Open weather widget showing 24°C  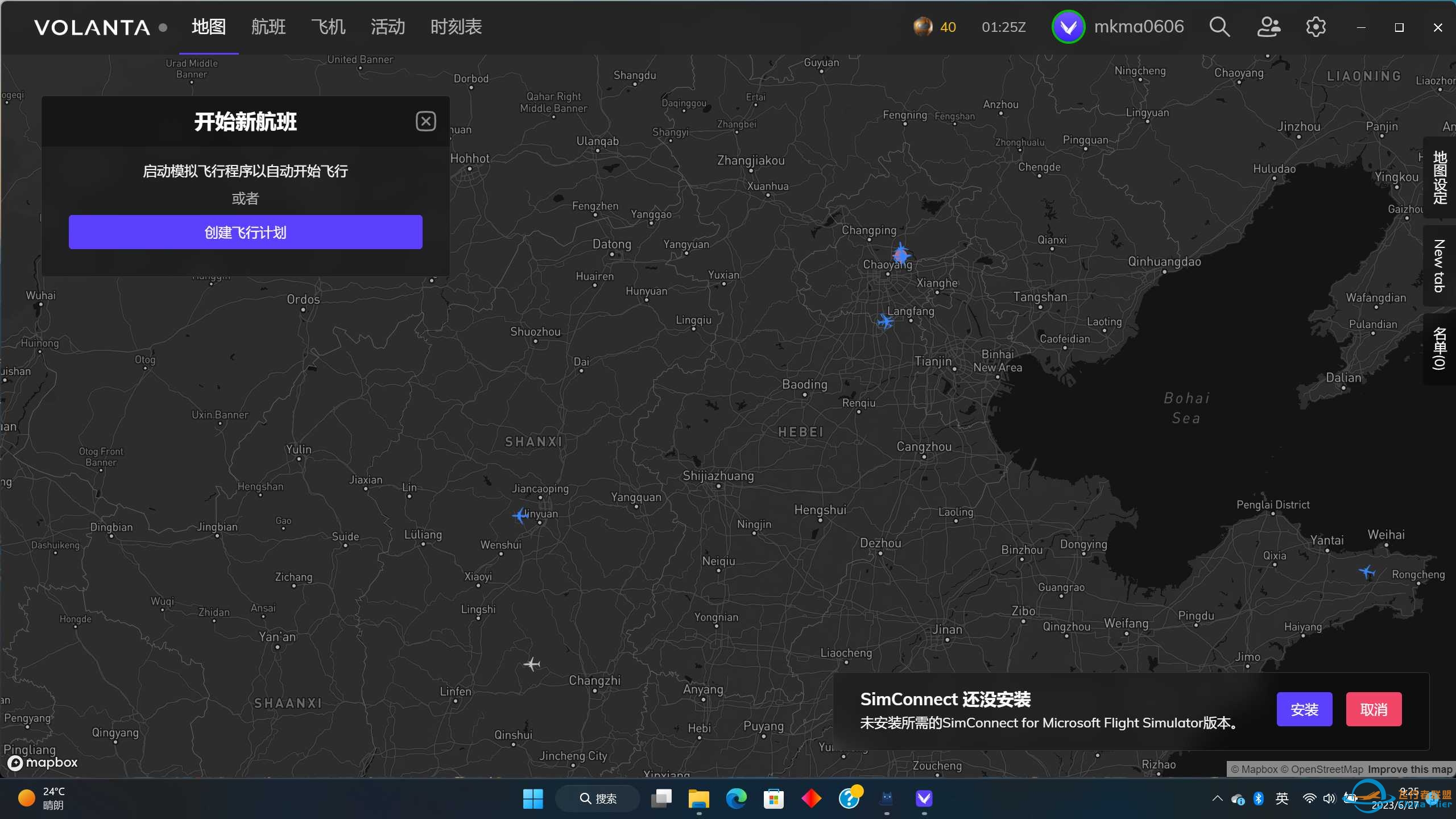coord(42,798)
